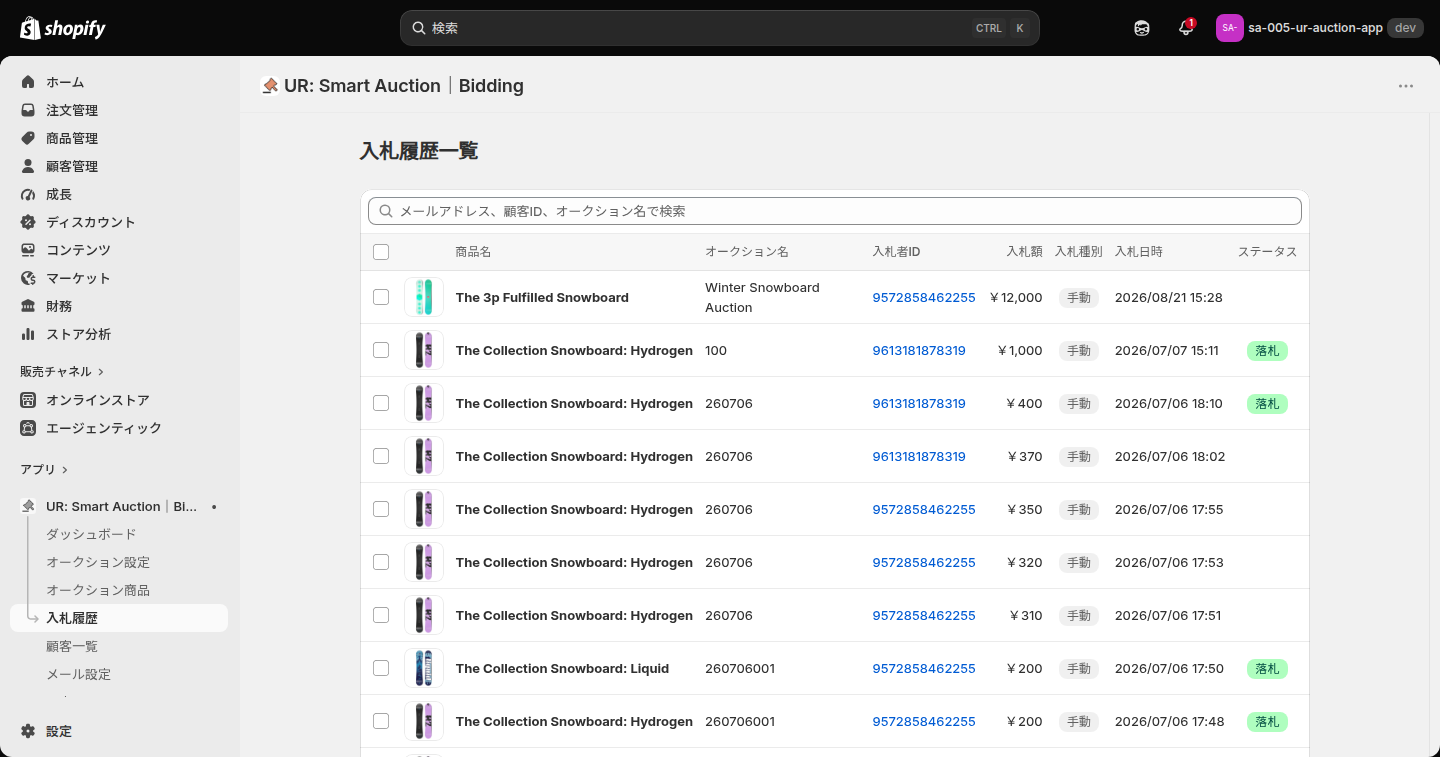Check the row with bid ￥370
The width and height of the screenshot is (1440, 757).
point(381,456)
